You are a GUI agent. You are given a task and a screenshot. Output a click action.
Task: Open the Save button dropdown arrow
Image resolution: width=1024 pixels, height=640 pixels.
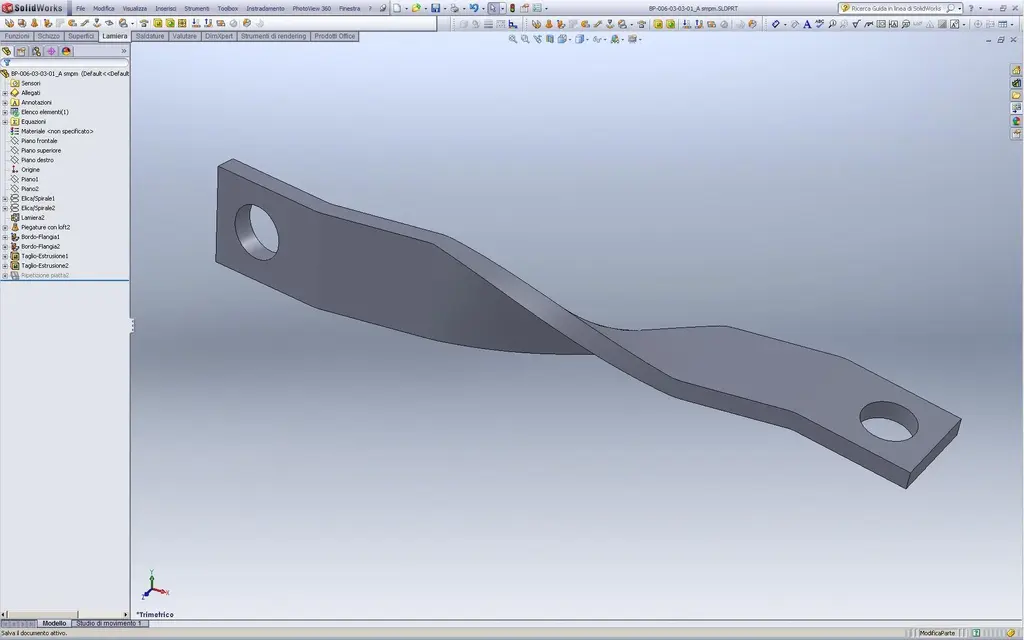pos(444,8)
